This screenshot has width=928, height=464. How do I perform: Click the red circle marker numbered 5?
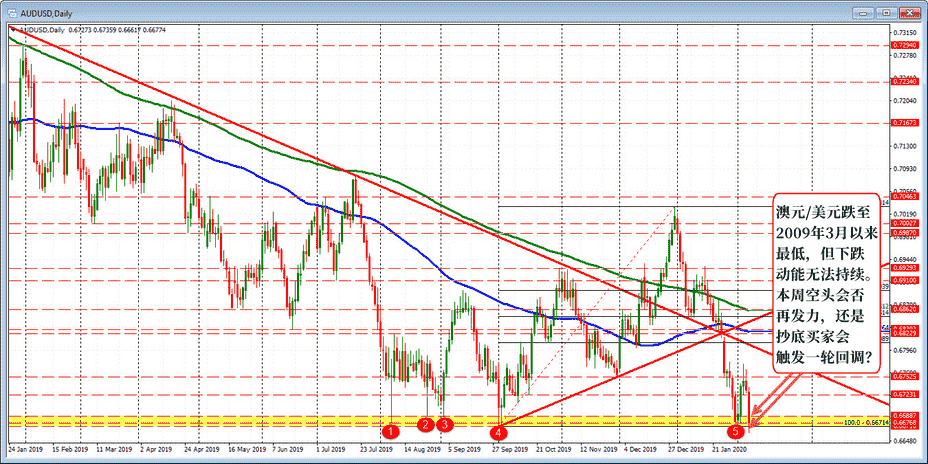pos(737,431)
